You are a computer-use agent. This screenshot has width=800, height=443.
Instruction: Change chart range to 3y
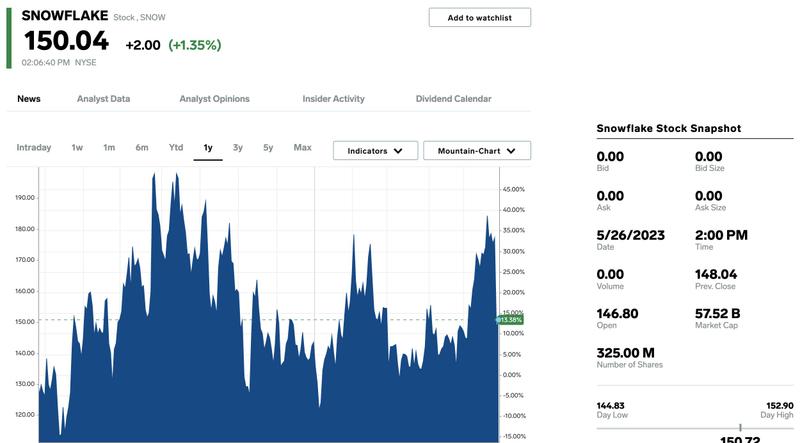pyautogui.click(x=238, y=147)
